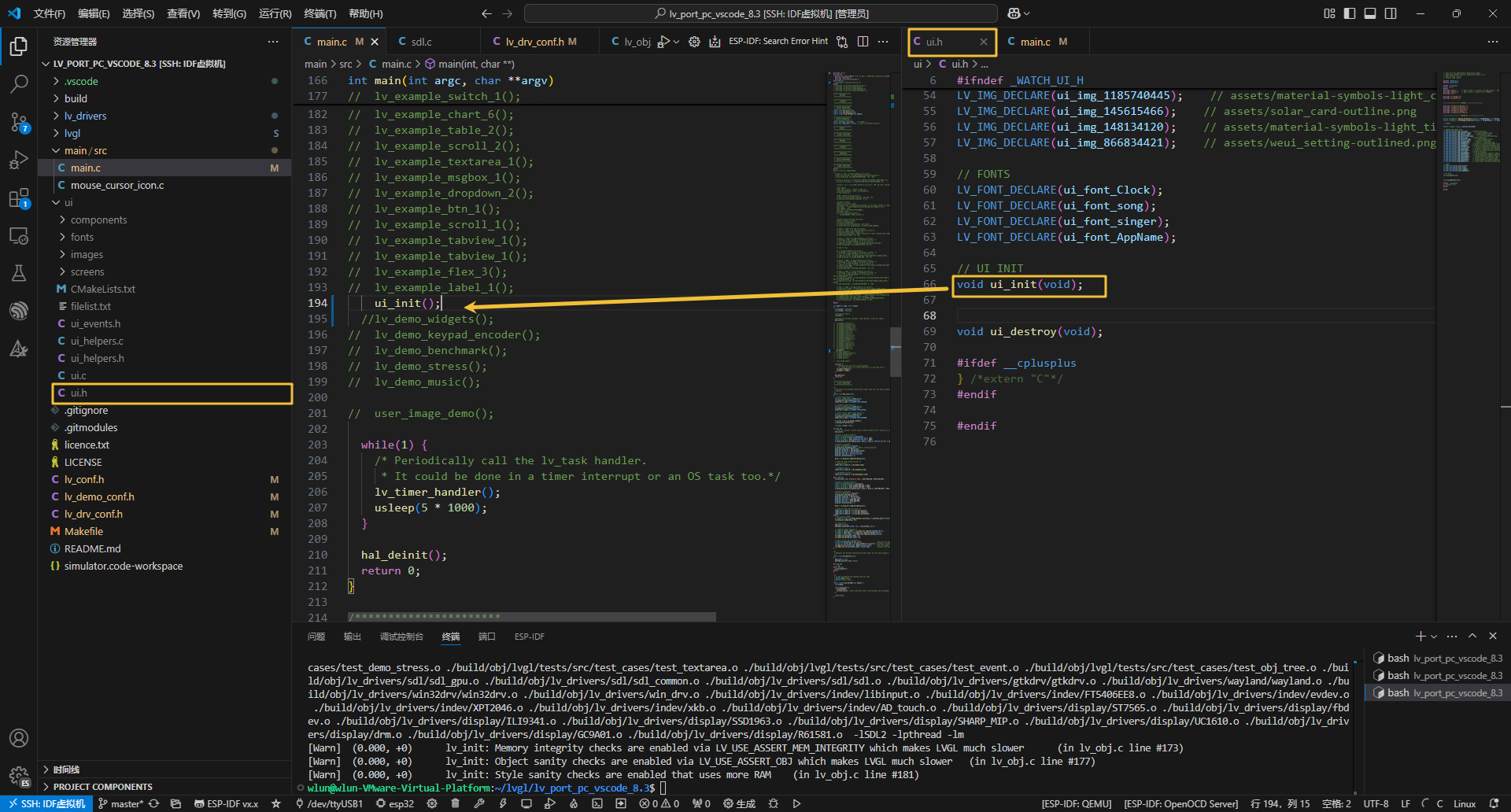Click the ESP-IDF monitor device icon
1511x812 pixels.
click(x=526, y=803)
